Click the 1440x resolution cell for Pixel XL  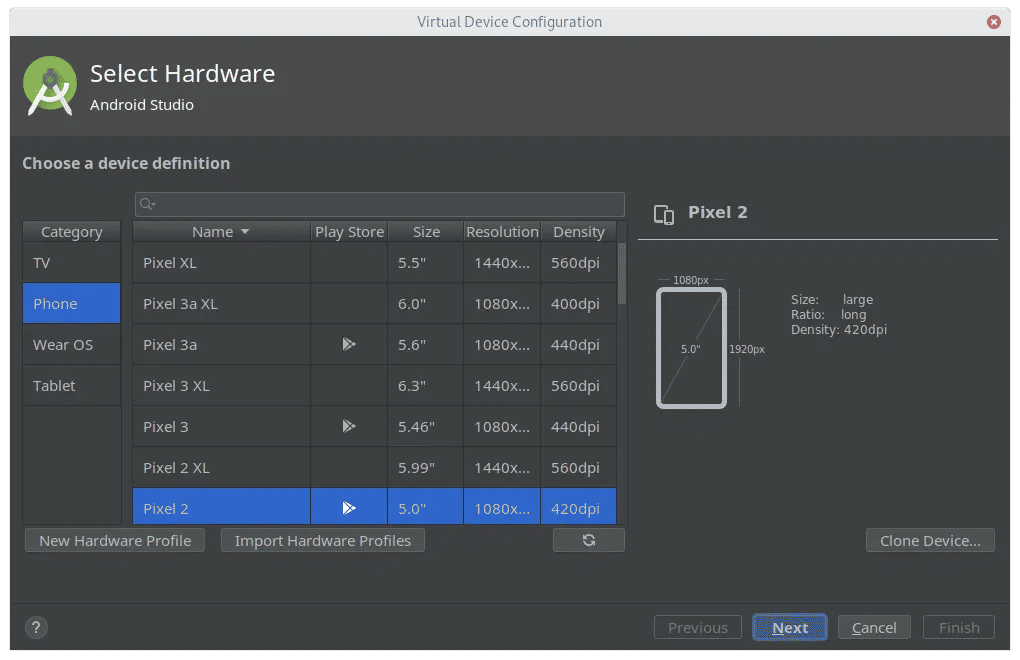[x=502, y=263]
